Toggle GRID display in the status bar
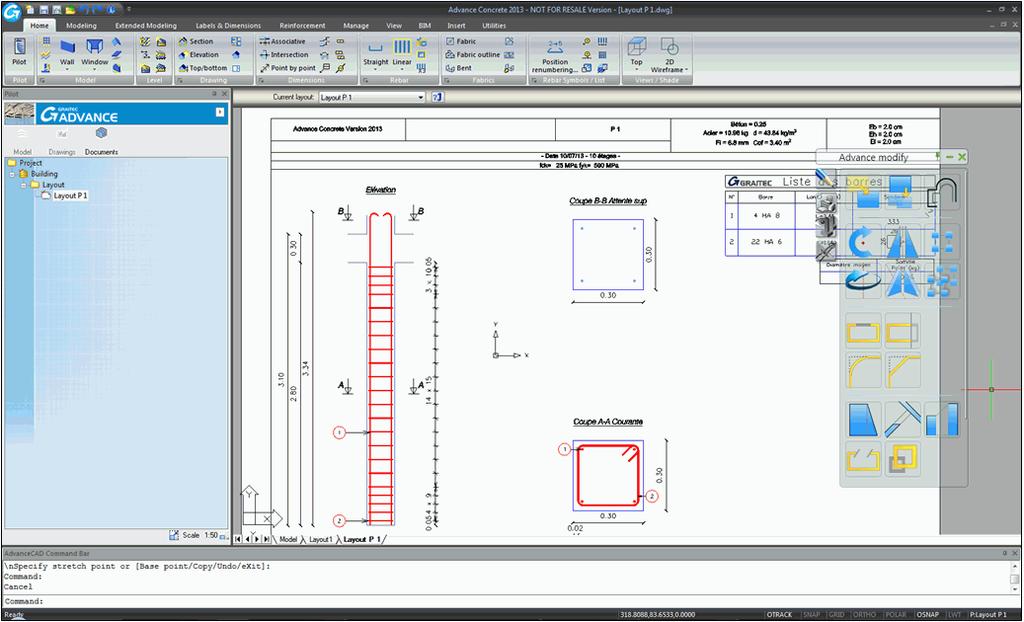The image size is (1024, 622). (836, 615)
